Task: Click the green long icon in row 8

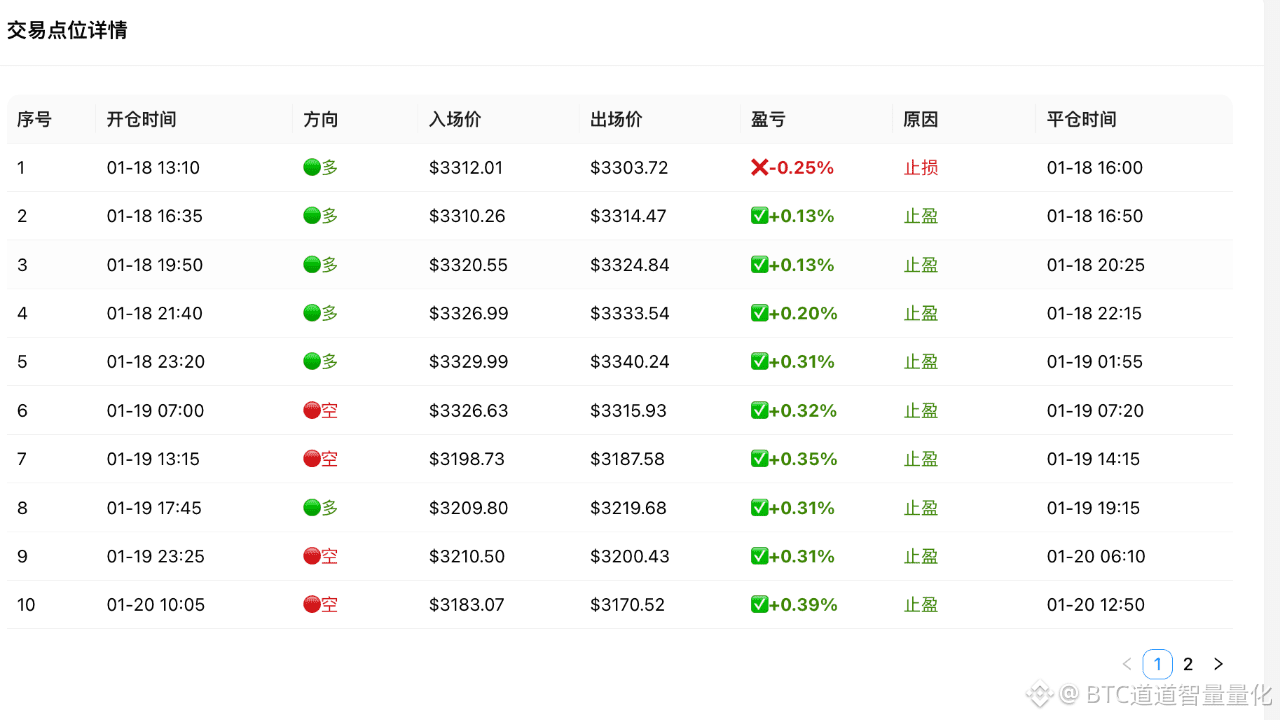Action: point(311,508)
